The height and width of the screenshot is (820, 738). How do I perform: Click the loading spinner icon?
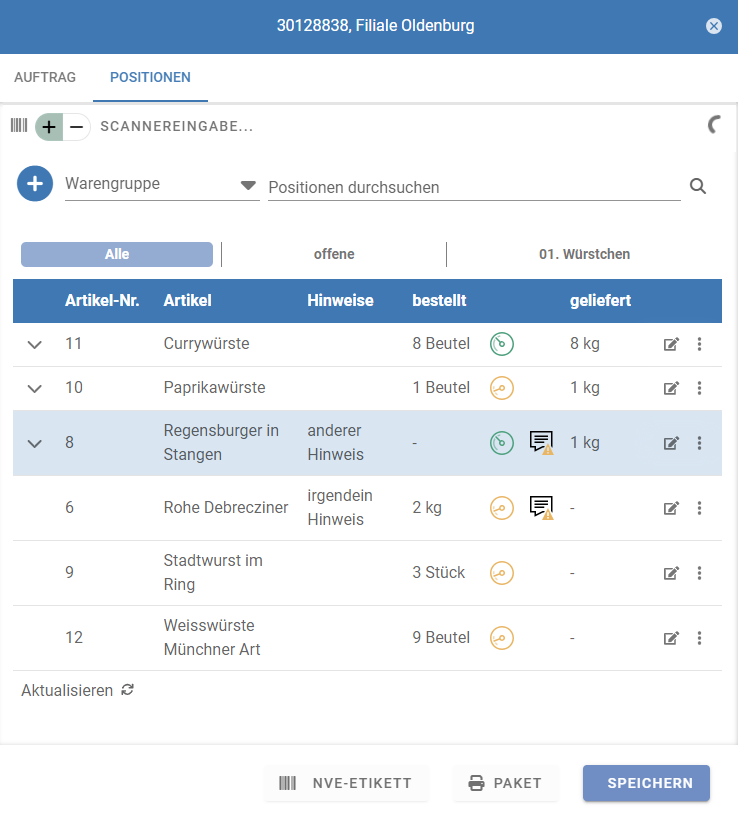click(714, 124)
